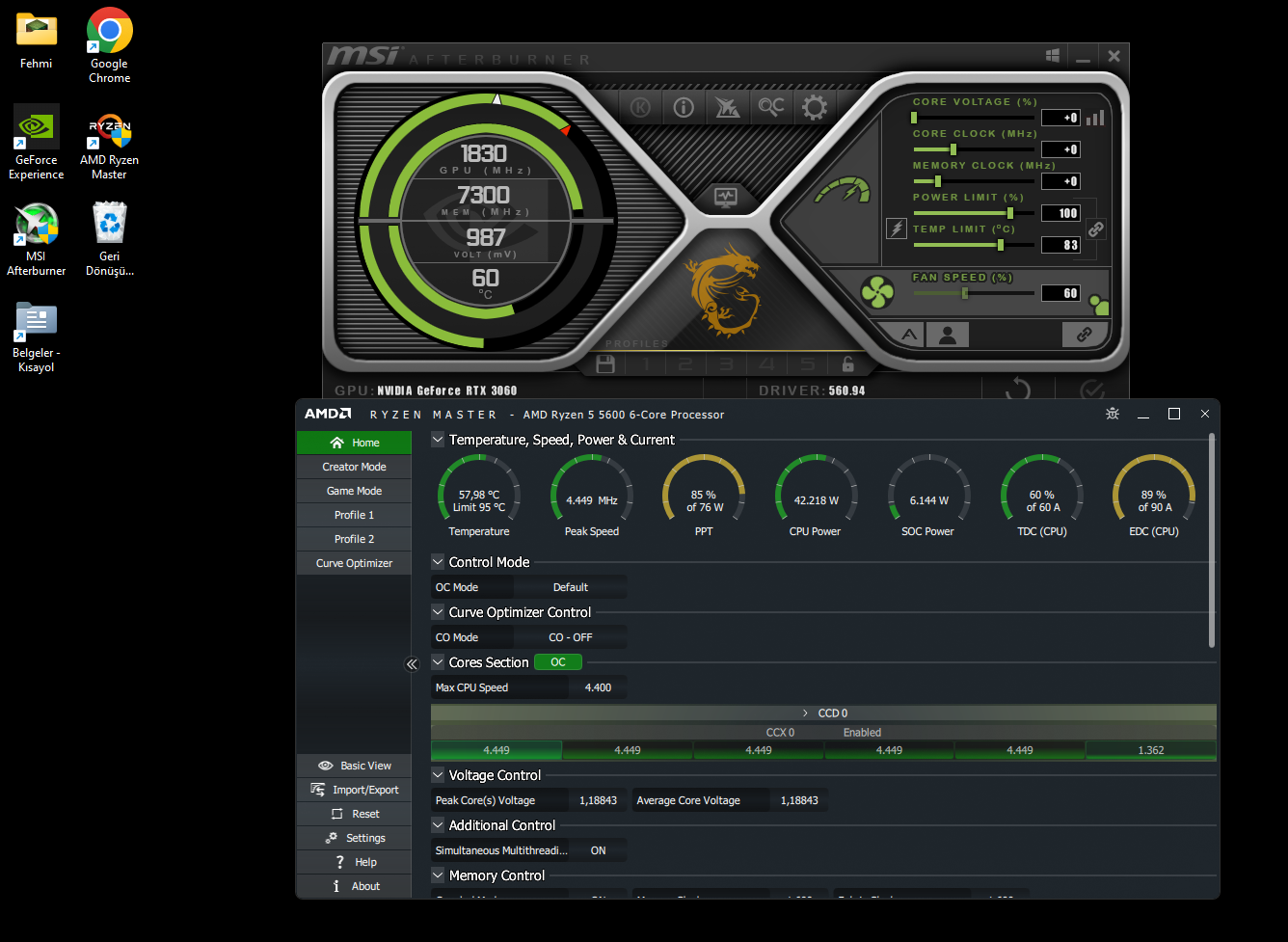This screenshot has width=1288, height=942.
Task: Click the Afterburner reset arrow icon
Action: click(1018, 390)
